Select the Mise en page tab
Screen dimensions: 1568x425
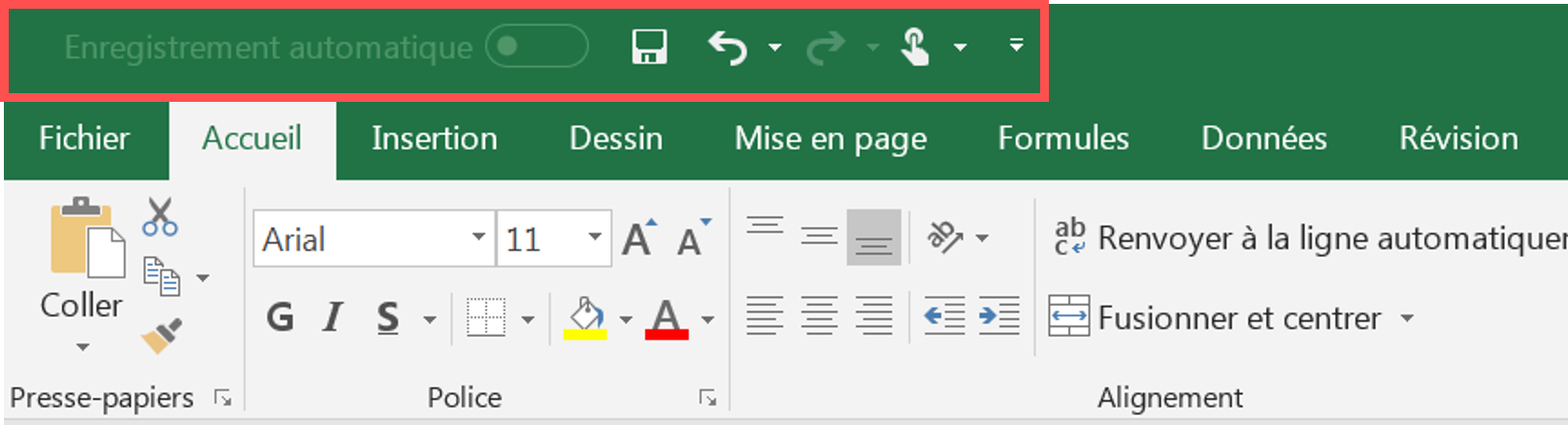(831, 139)
